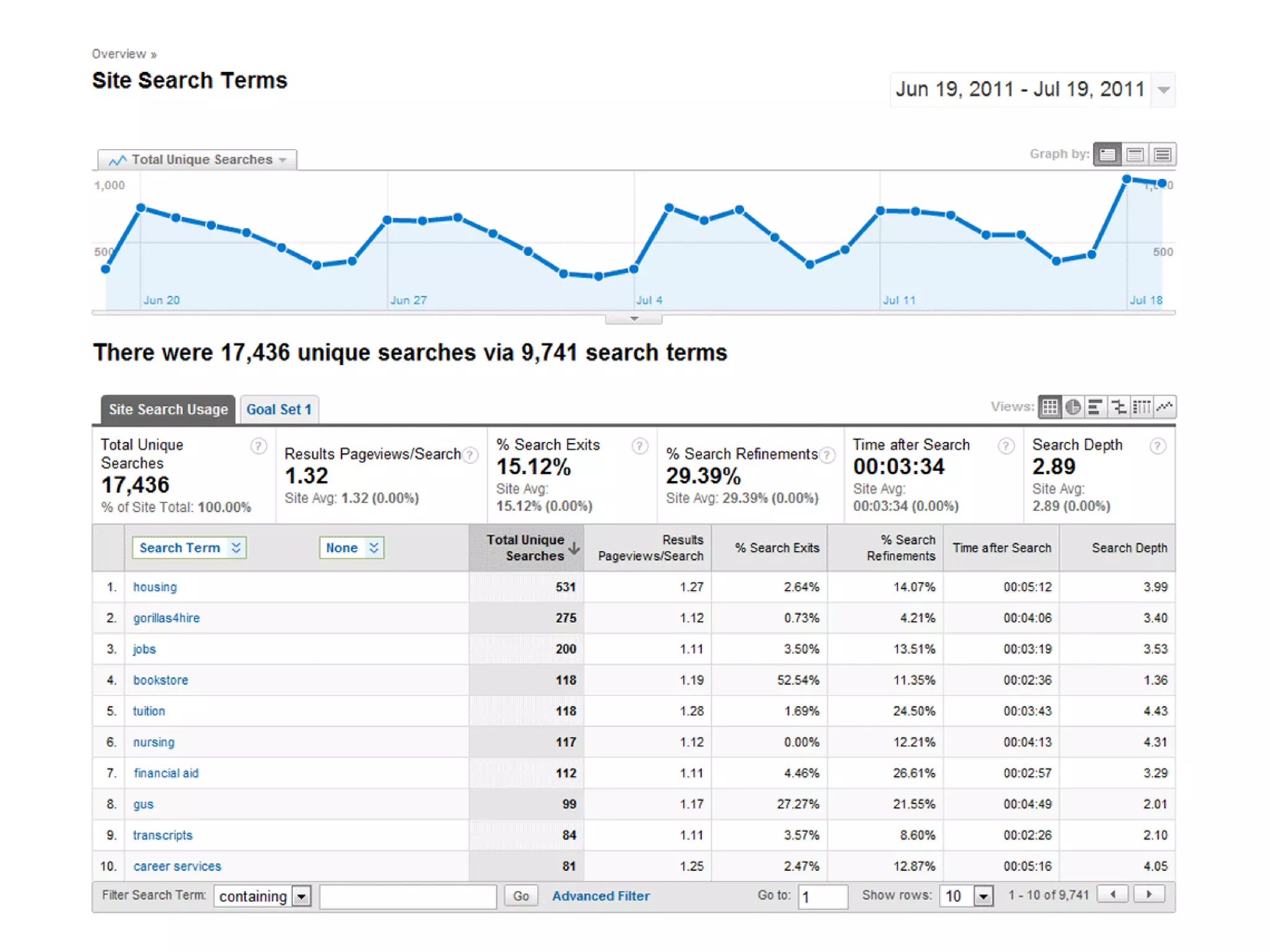1270x952 pixels.
Task: Open the containing filter combo box
Action: coord(262,896)
